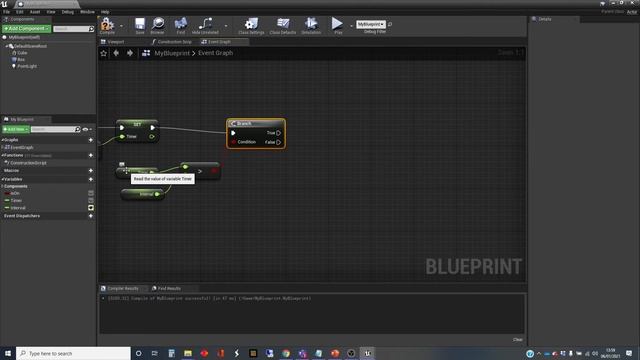Viewport: 640px width, 360px height.
Task: Select the Interval variable in the list
Action: (18, 208)
